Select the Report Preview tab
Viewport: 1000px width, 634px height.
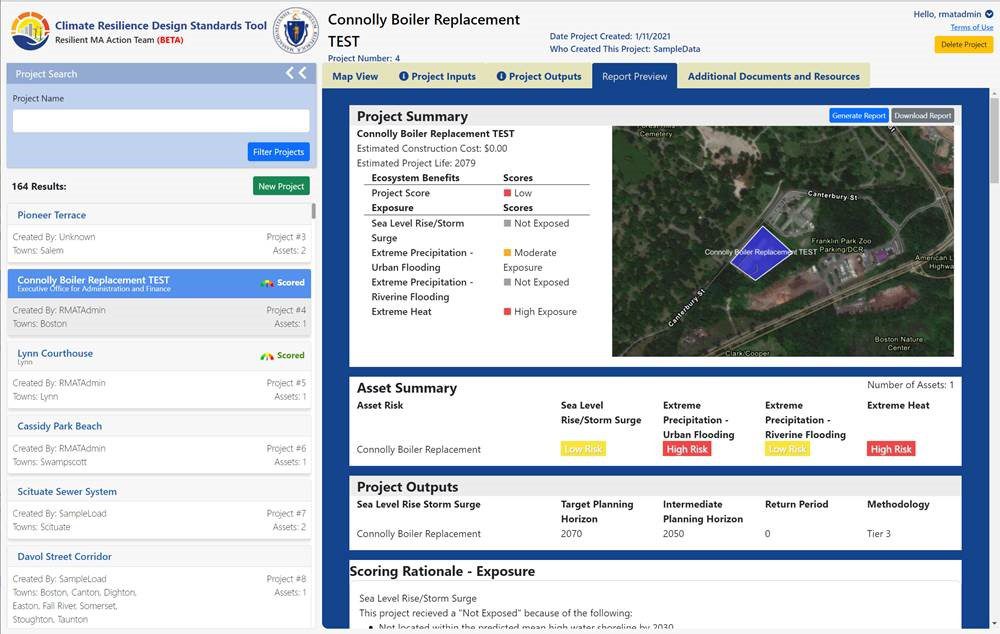coord(635,76)
